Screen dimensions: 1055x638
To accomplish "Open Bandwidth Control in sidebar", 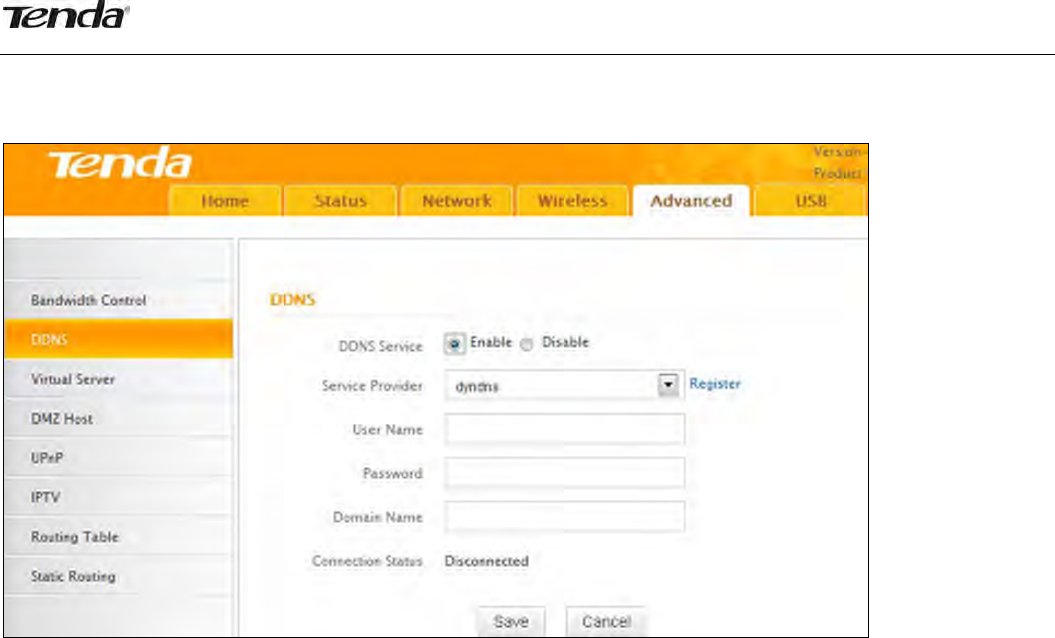I will tap(118, 300).
